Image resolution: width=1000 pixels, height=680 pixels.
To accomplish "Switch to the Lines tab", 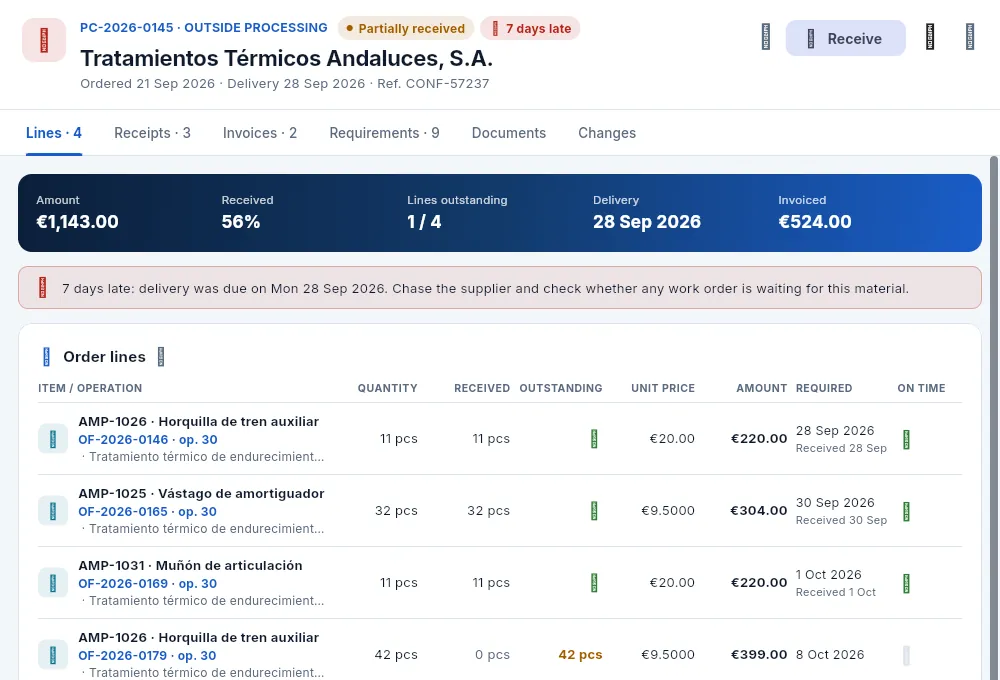I will coord(54,133).
